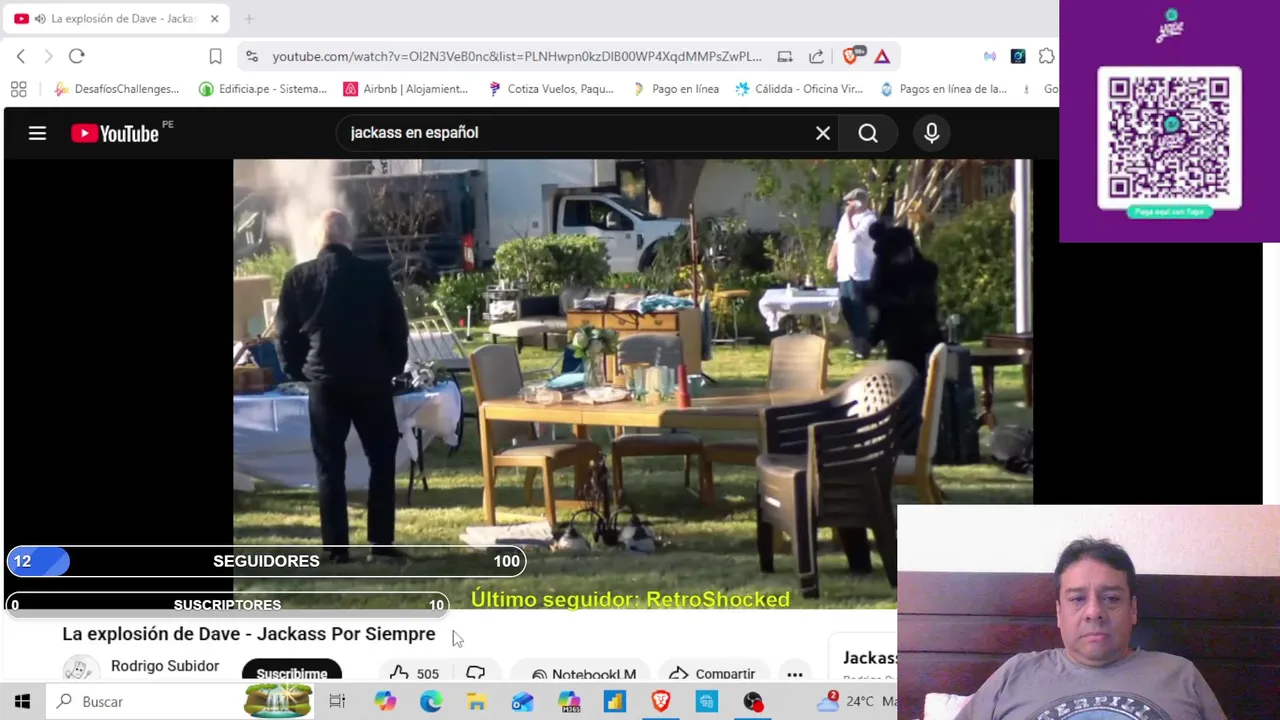Open Task View on taskbar
The image size is (1280, 720).
click(337, 702)
